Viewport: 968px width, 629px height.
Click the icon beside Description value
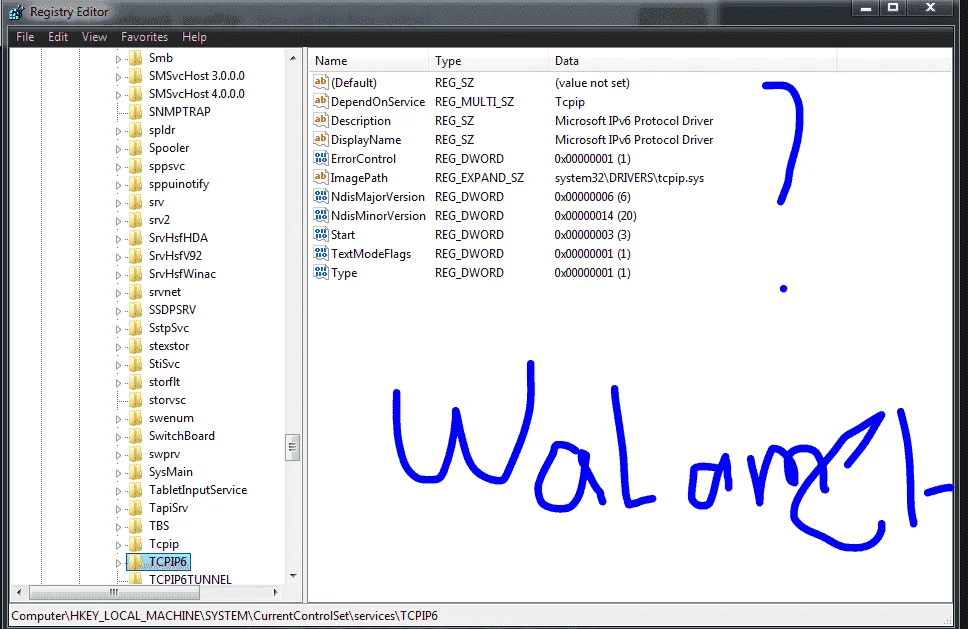[320, 120]
